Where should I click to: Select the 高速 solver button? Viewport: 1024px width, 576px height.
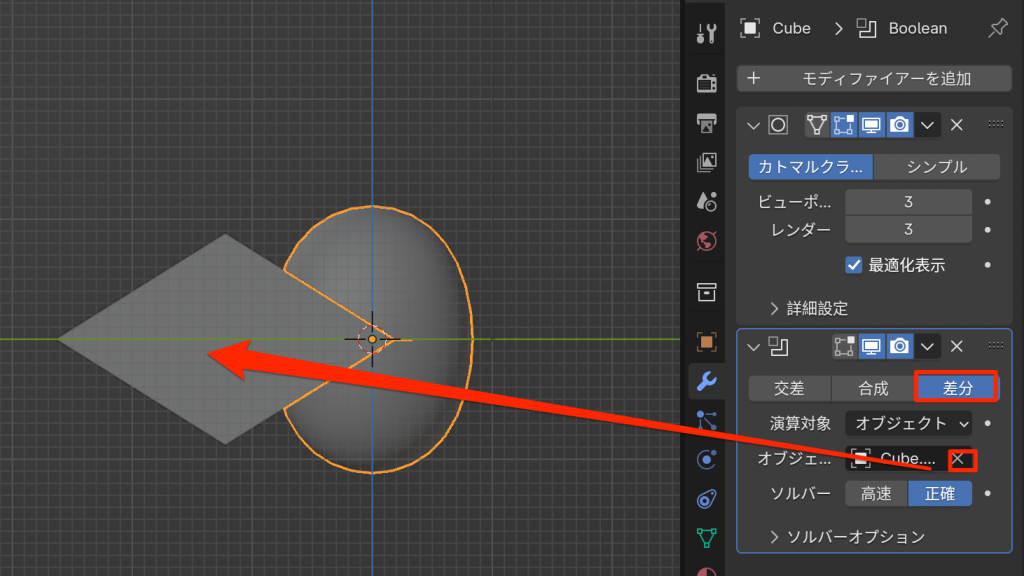coord(876,494)
